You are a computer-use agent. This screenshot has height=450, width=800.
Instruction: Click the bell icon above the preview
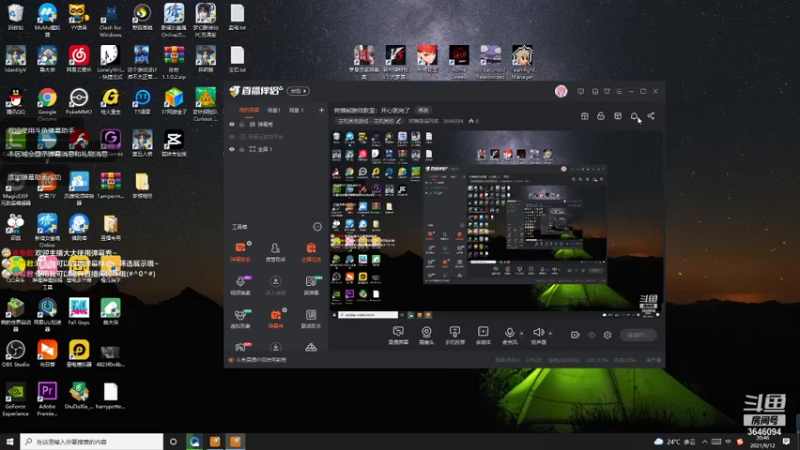coord(634,116)
